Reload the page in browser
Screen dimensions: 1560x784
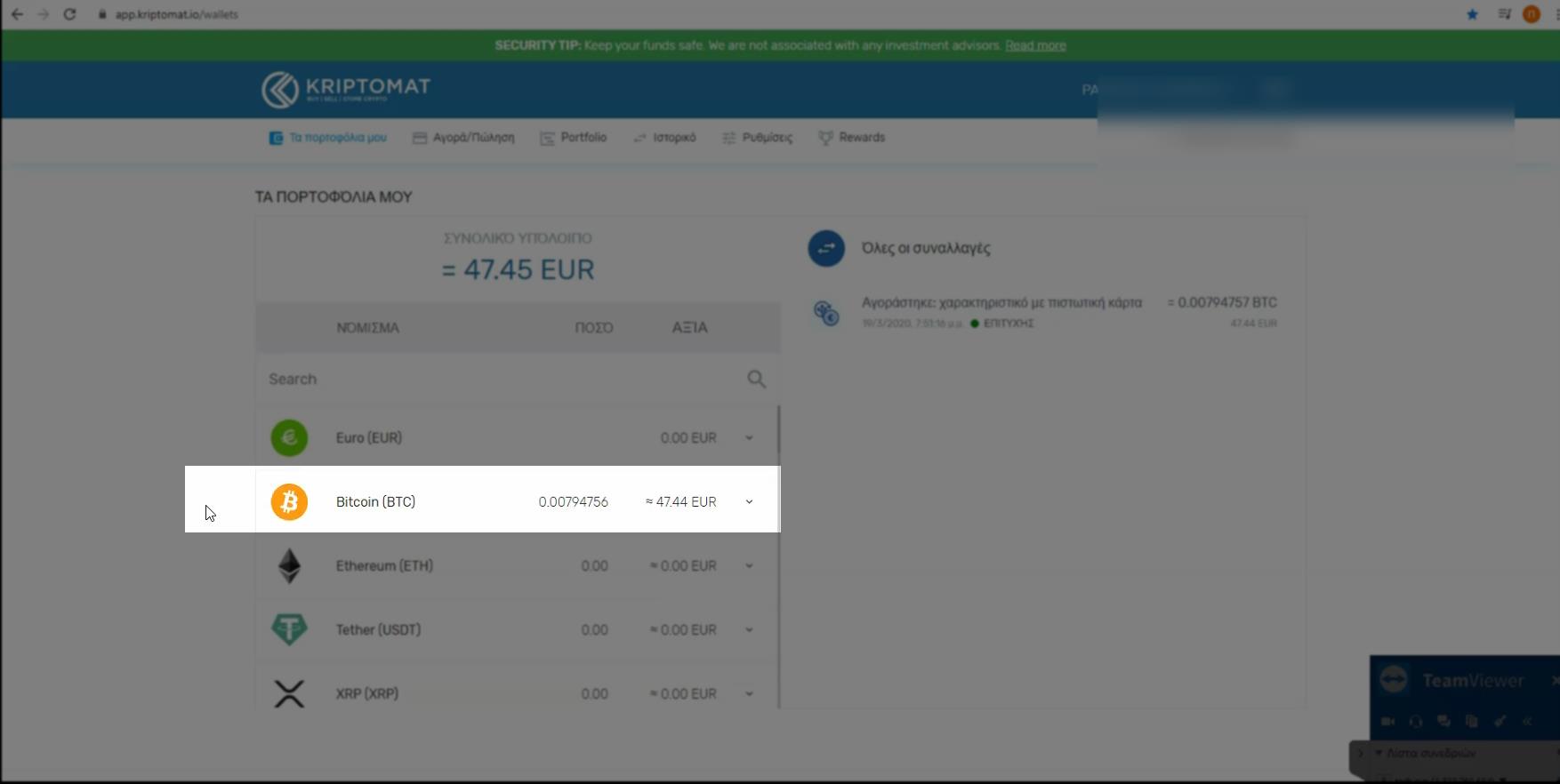click(x=69, y=14)
